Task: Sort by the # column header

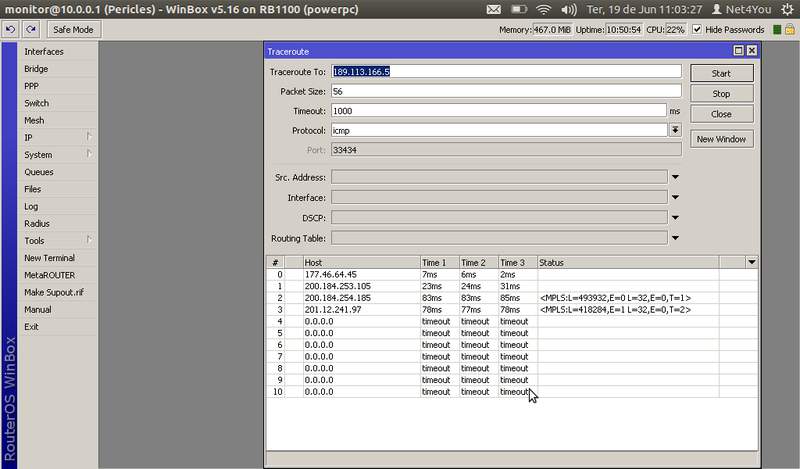Action: [x=276, y=262]
